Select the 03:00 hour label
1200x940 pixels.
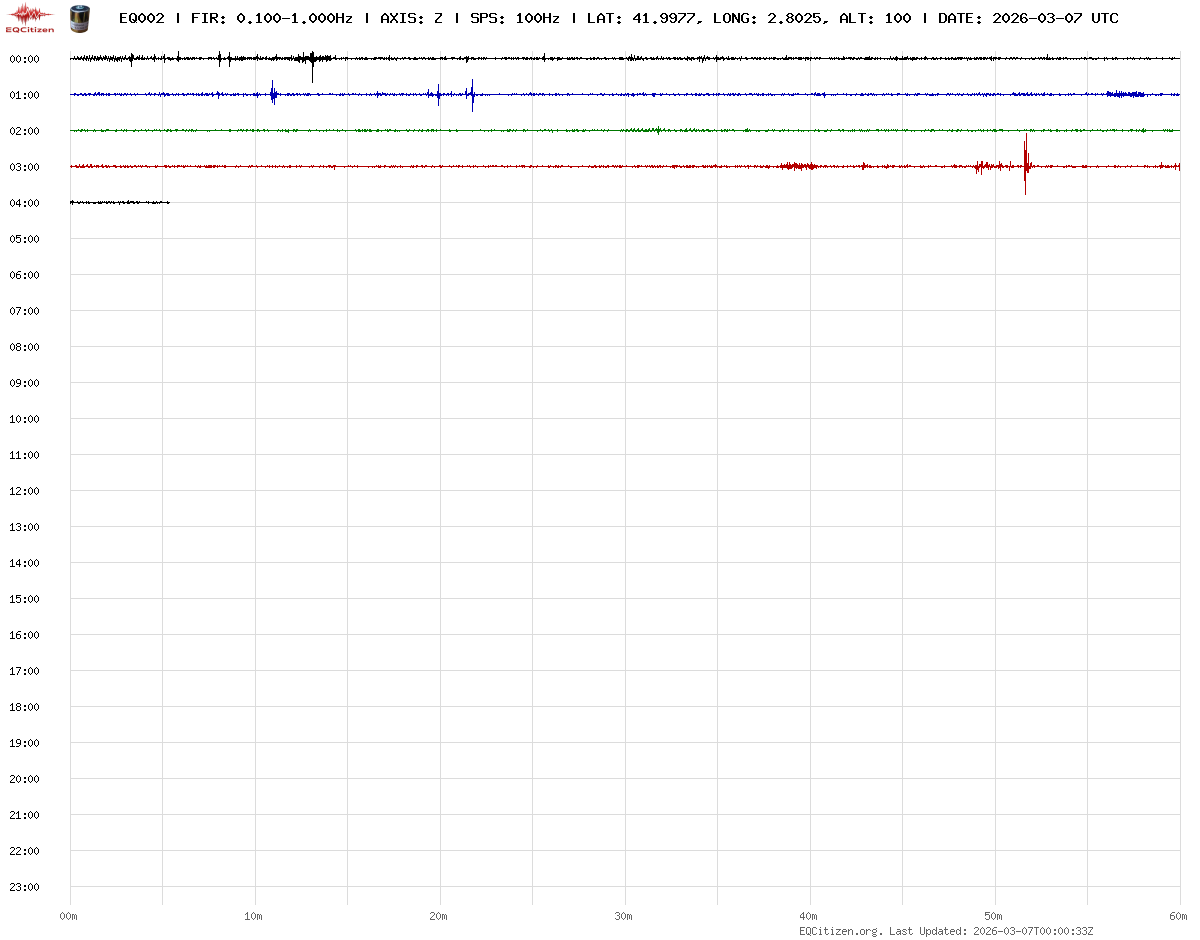pos(24,167)
